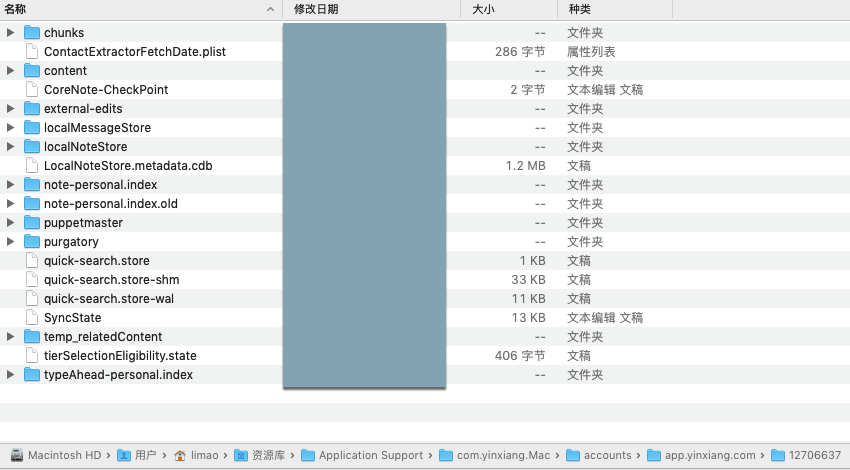Click the note-personal.index folder icon

pyautogui.click(x=32, y=184)
